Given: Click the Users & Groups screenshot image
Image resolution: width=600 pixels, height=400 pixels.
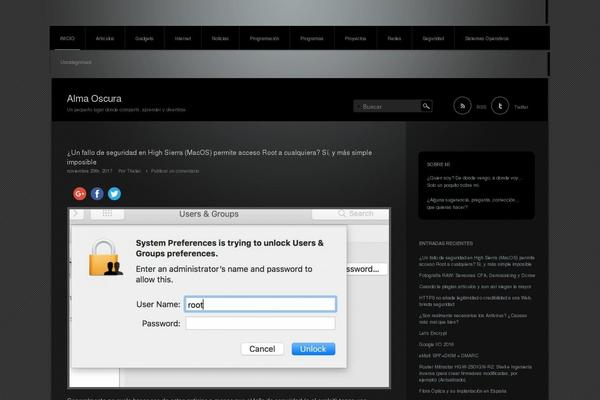Looking at the screenshot, I should [229, 298].
